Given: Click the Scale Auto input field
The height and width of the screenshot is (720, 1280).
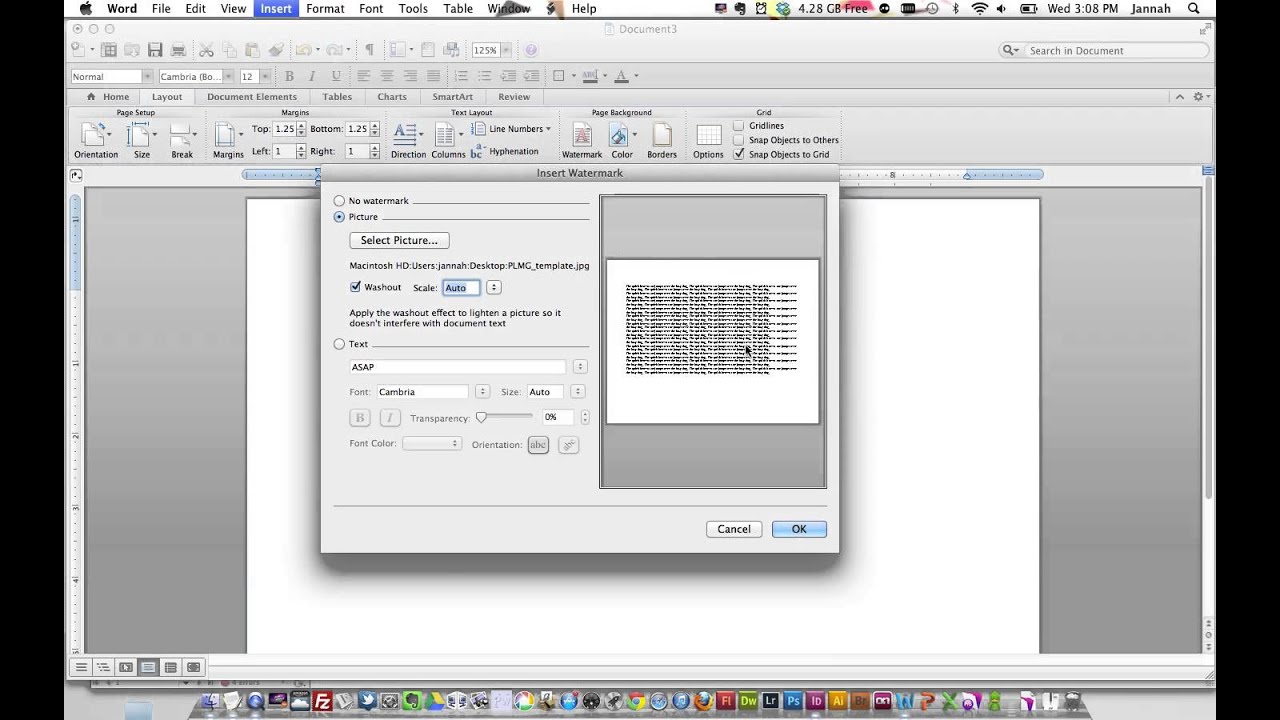Looking at the screenshot, I should pyautogui.click(x=461, y=288).
